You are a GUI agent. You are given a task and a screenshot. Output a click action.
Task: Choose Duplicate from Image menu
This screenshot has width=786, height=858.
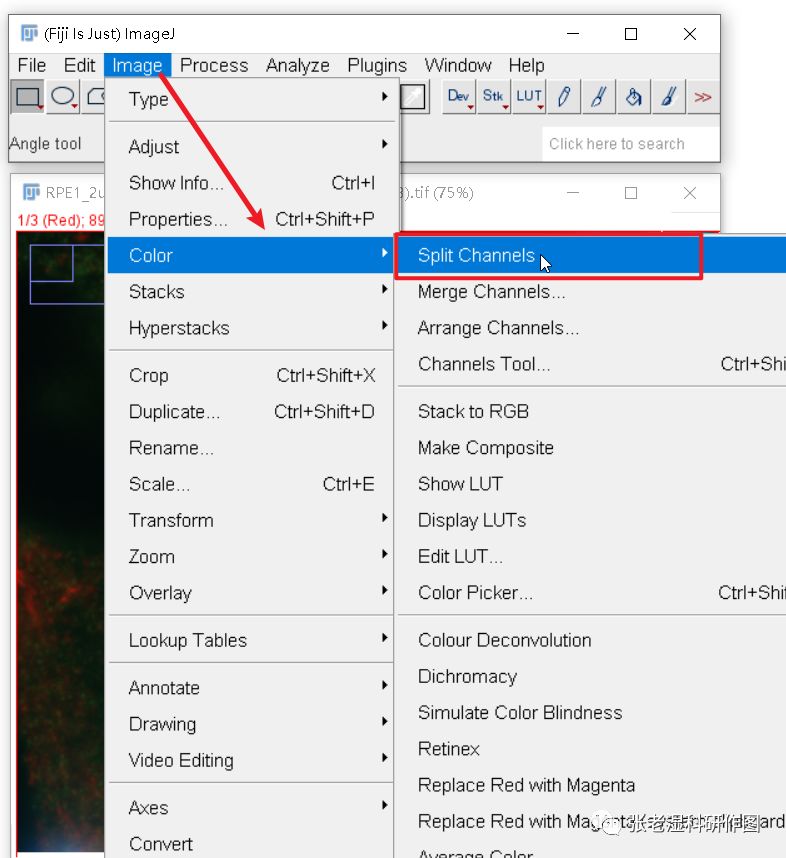(x=251, y=411)
